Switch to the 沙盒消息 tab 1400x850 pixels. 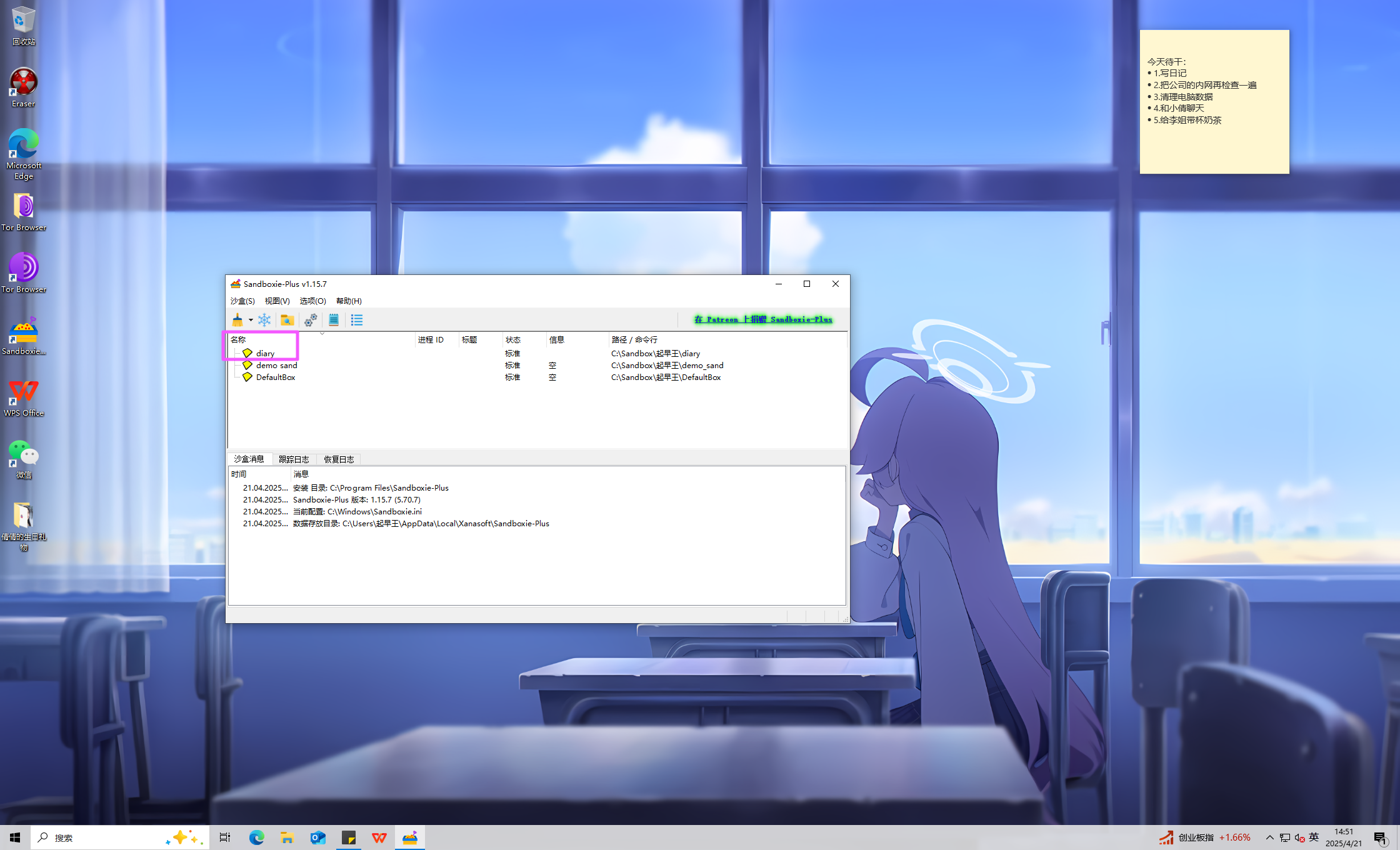249,459
